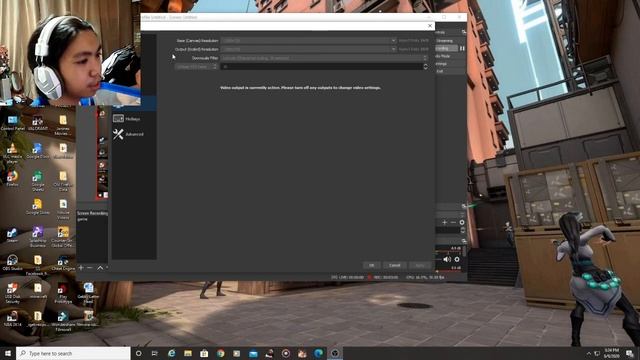Click OBS Studio taskbar icon
This screenshot has height=360, width=640.
[335, 353]
